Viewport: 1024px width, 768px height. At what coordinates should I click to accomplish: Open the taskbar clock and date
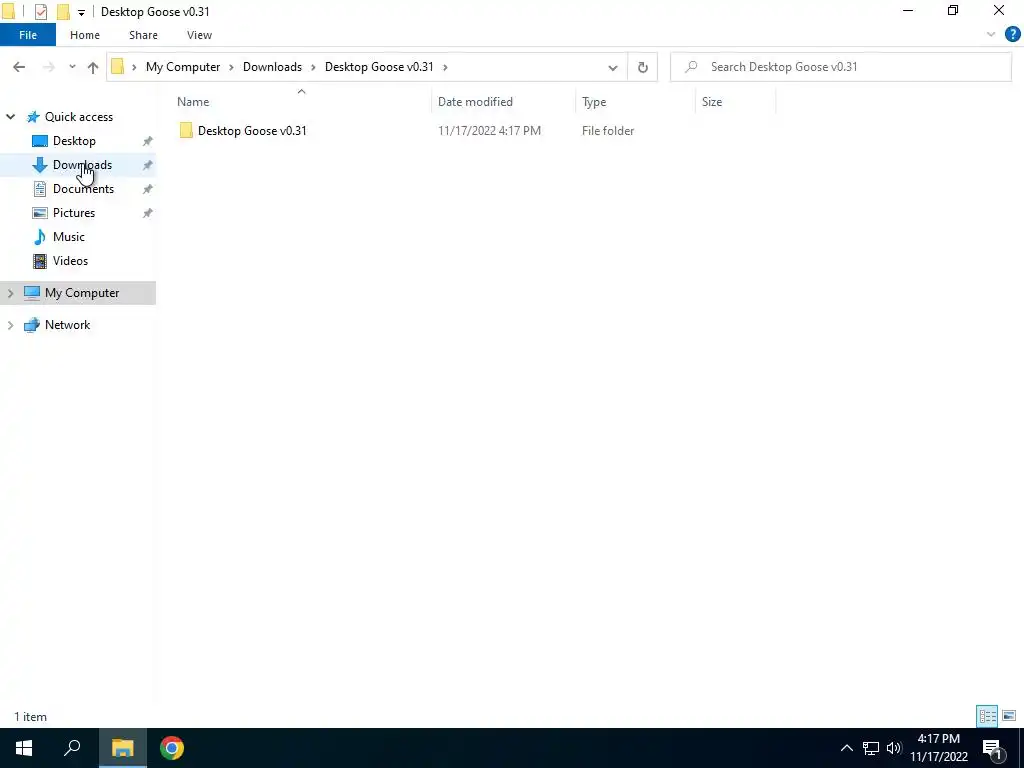coord(939,748)
